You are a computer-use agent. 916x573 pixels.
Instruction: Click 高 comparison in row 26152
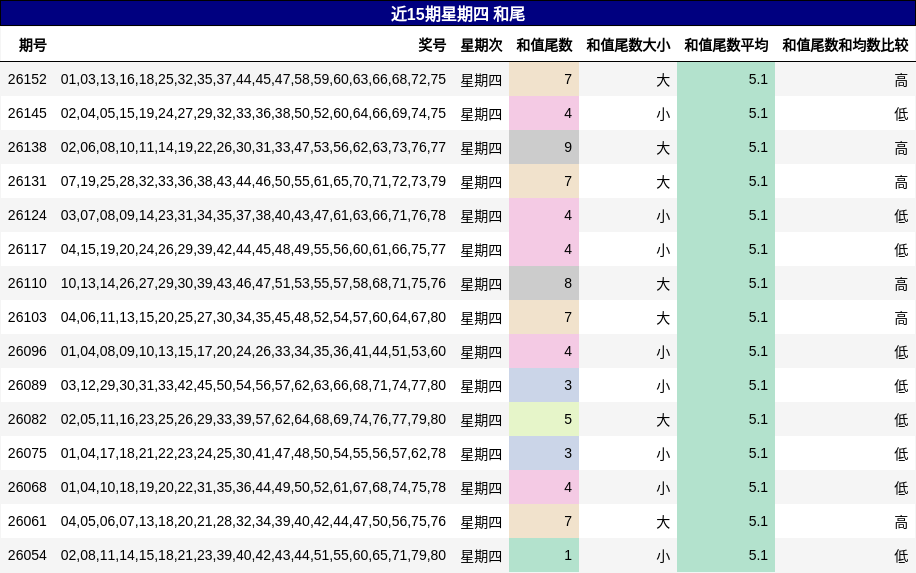(901, 79)
